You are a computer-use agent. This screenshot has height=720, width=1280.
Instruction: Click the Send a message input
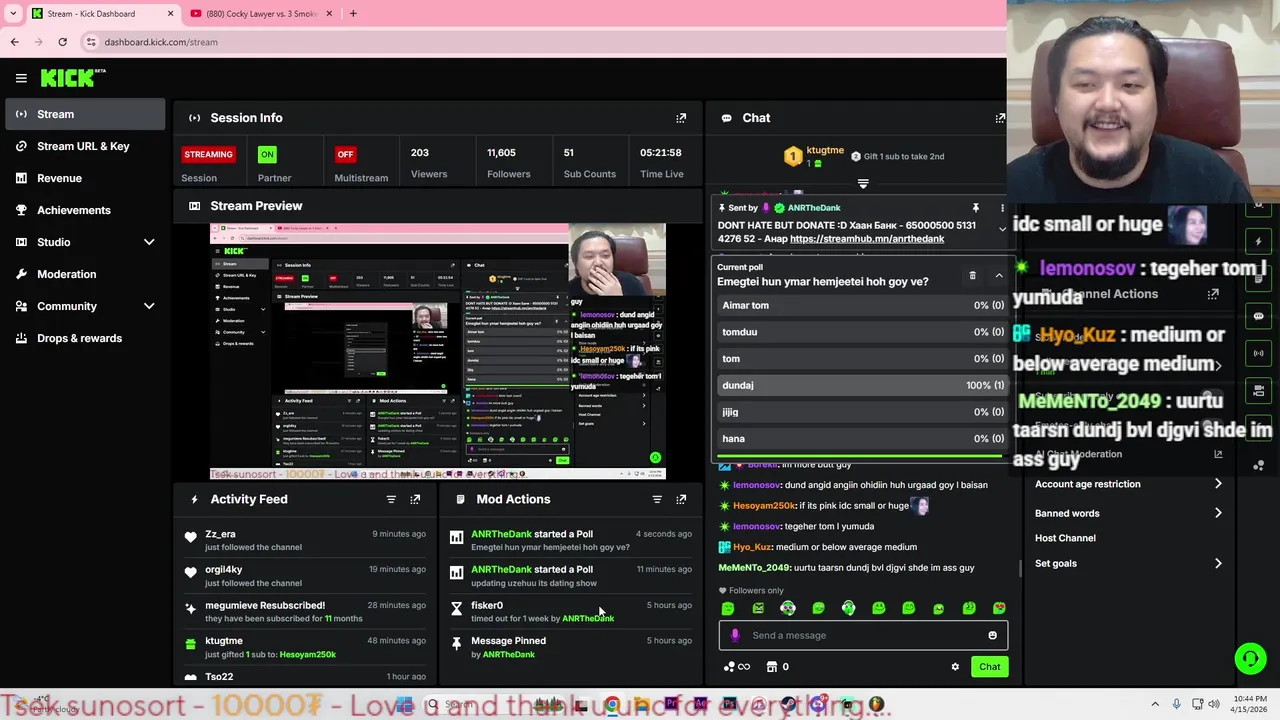pyautogui.click(x=862, y=635)
